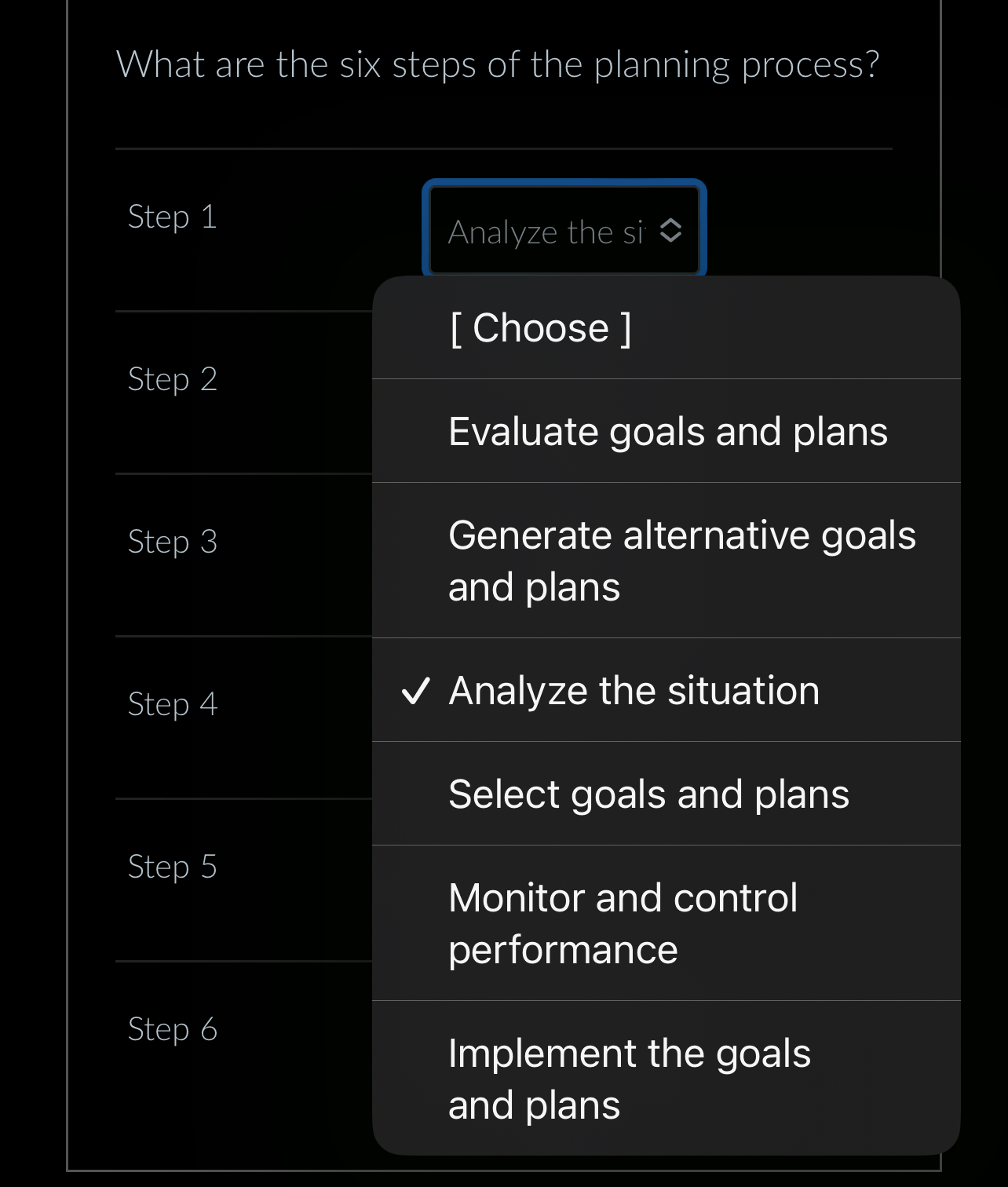Click the Step 3 row label
The width and height of the screenshot is (1008, 1187).
coord(171,542)
